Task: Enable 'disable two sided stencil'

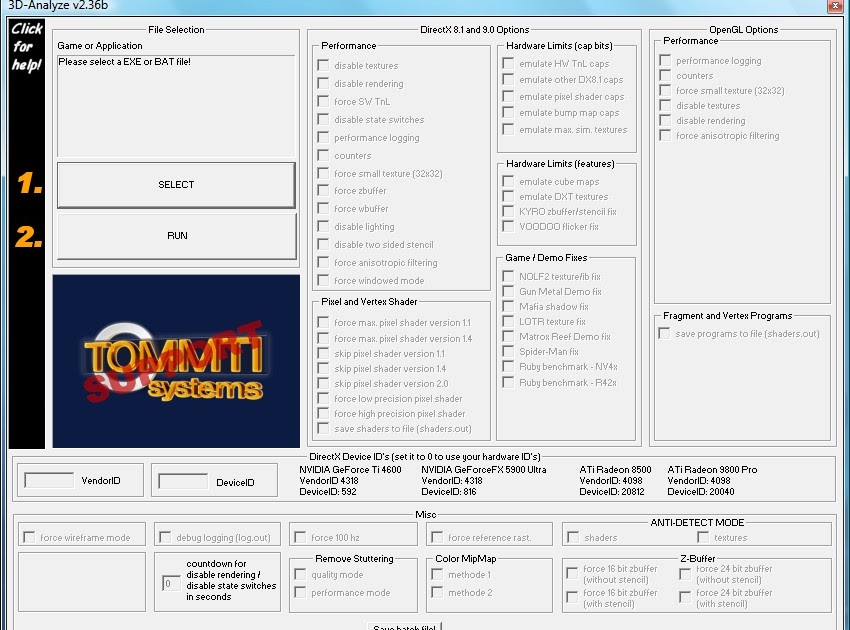Action: (323, 244)
